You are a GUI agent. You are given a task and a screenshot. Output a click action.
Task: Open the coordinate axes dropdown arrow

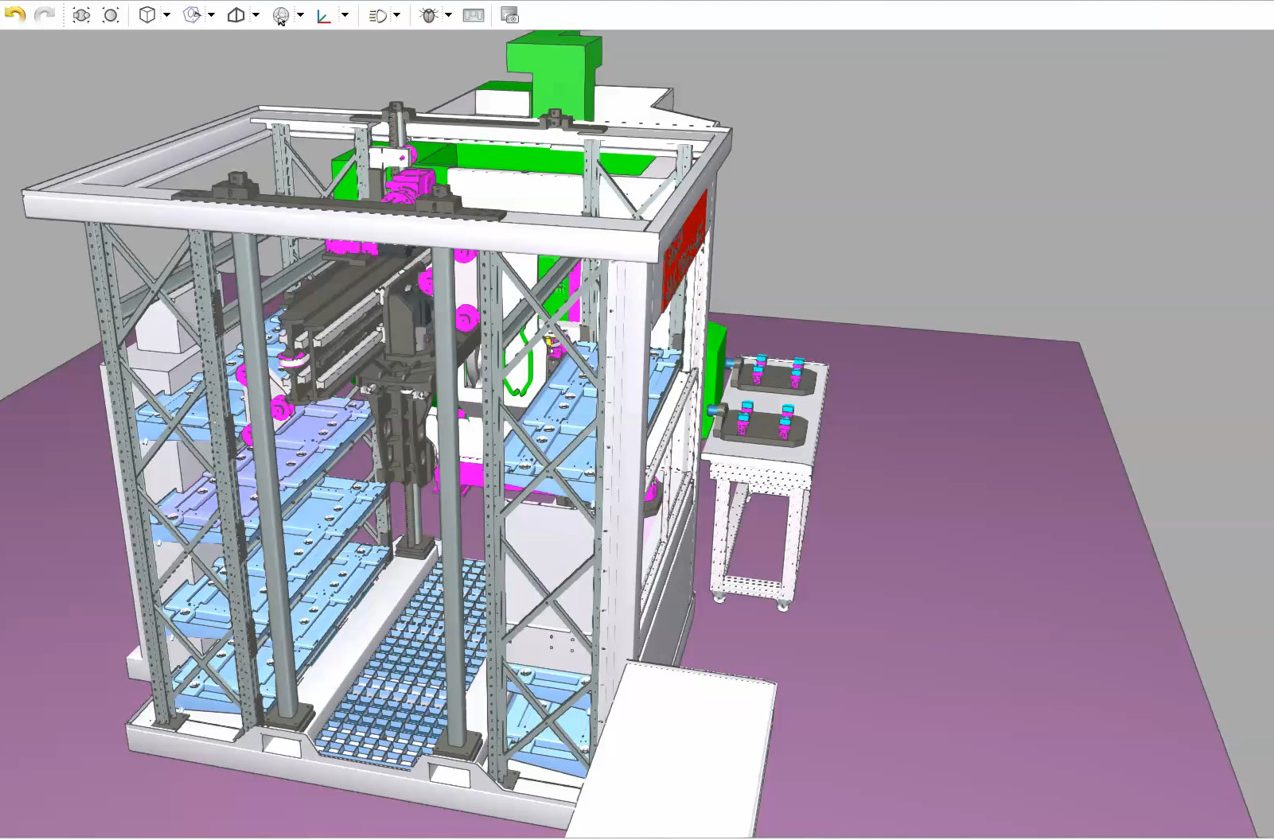click(x=345, y=15)
